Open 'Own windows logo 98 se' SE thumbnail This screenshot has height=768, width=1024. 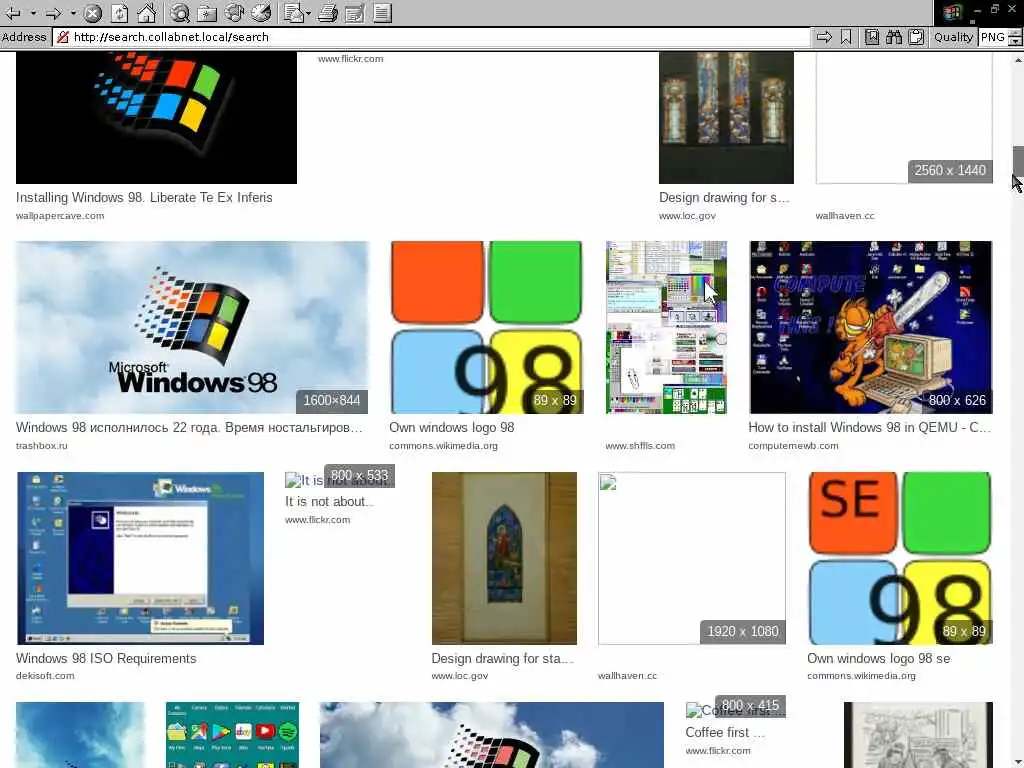pos(900,558)
